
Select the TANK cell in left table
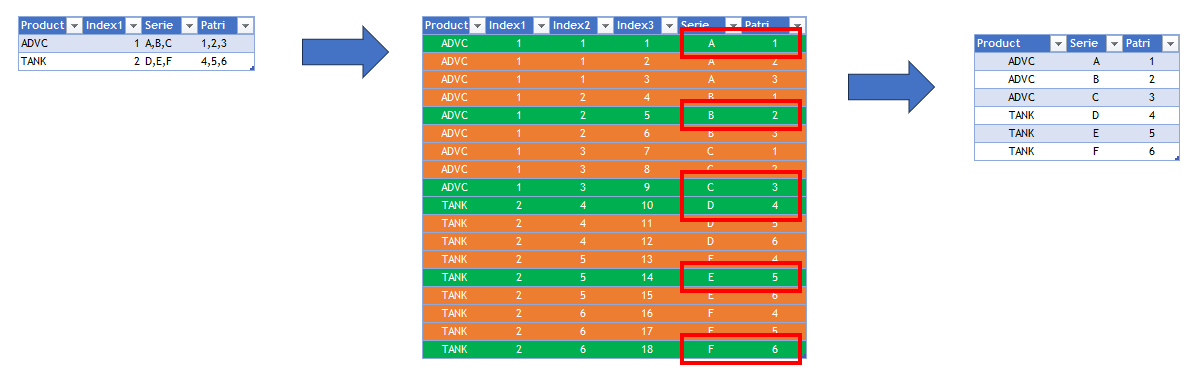click(51, 62)
